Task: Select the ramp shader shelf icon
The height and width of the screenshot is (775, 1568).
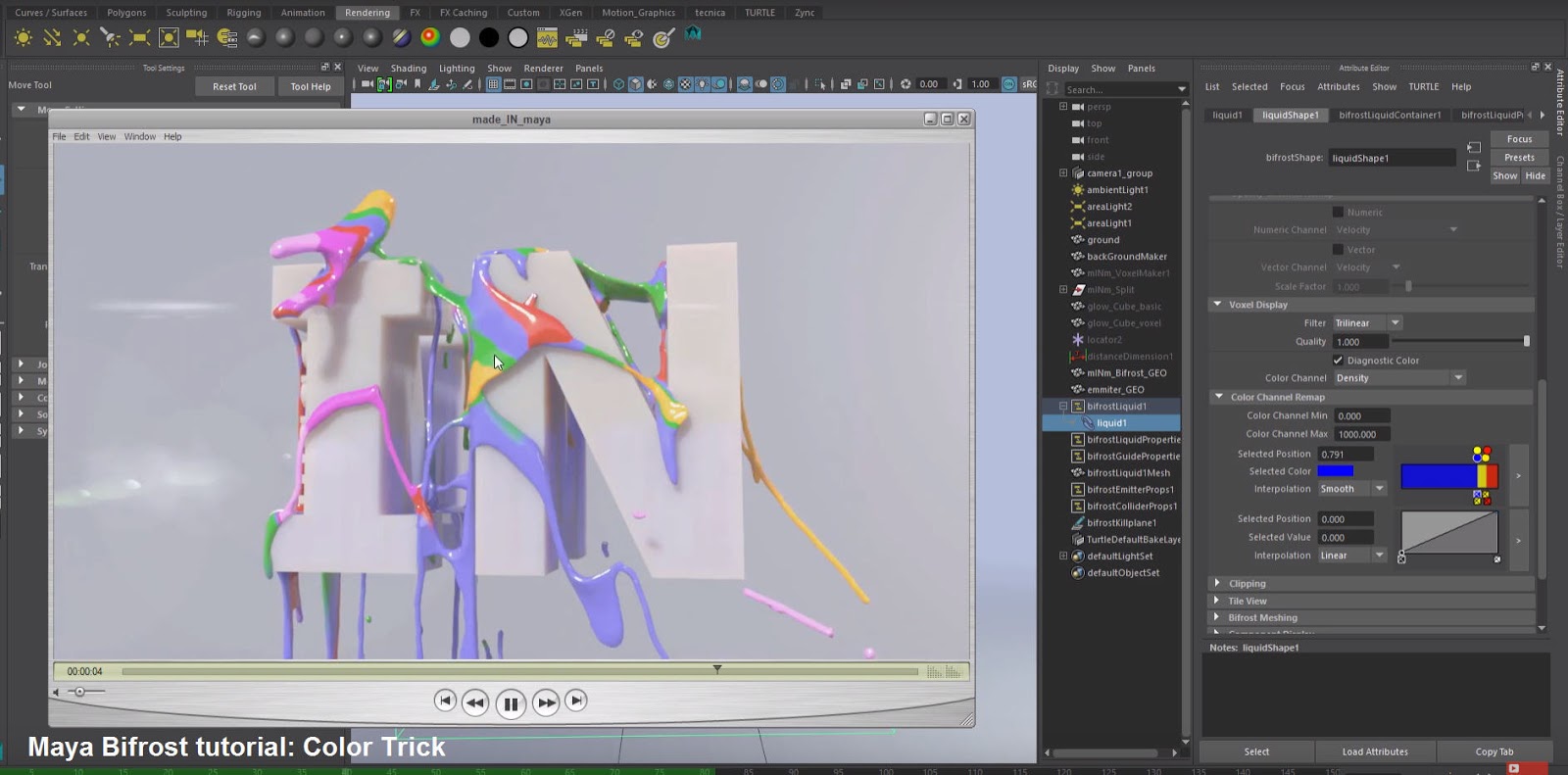Action: pos(430,37)
